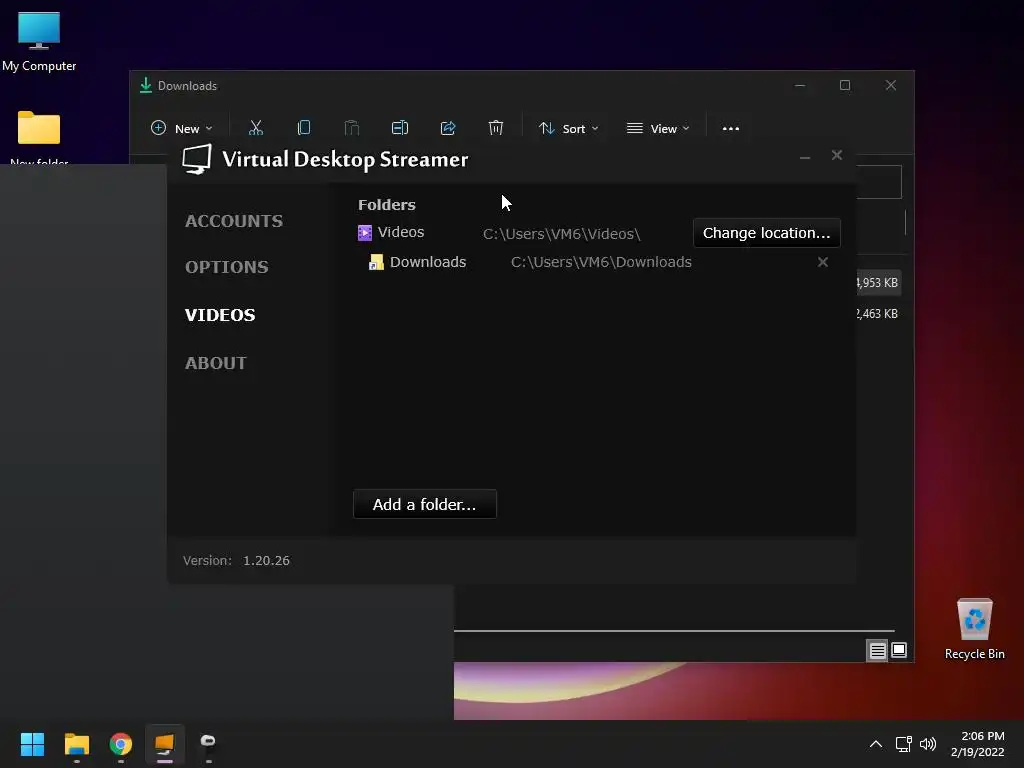
Task: Open the ACCOUNTS section
Action: point(234,221)
